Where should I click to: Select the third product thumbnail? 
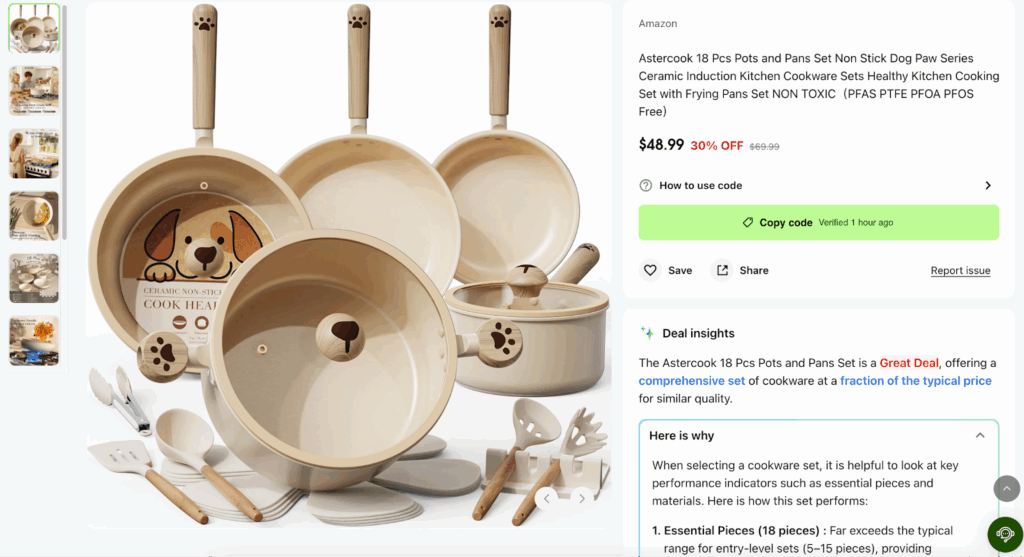34,153
